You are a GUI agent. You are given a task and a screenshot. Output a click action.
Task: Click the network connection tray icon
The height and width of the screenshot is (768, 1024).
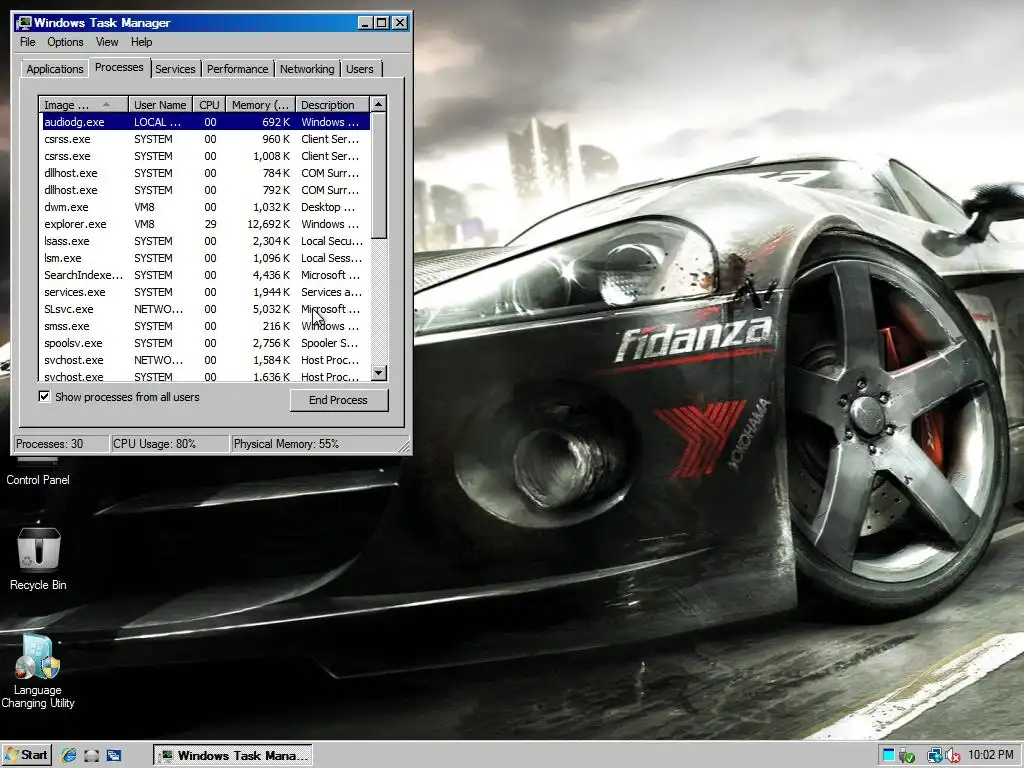tap(935, 756)
